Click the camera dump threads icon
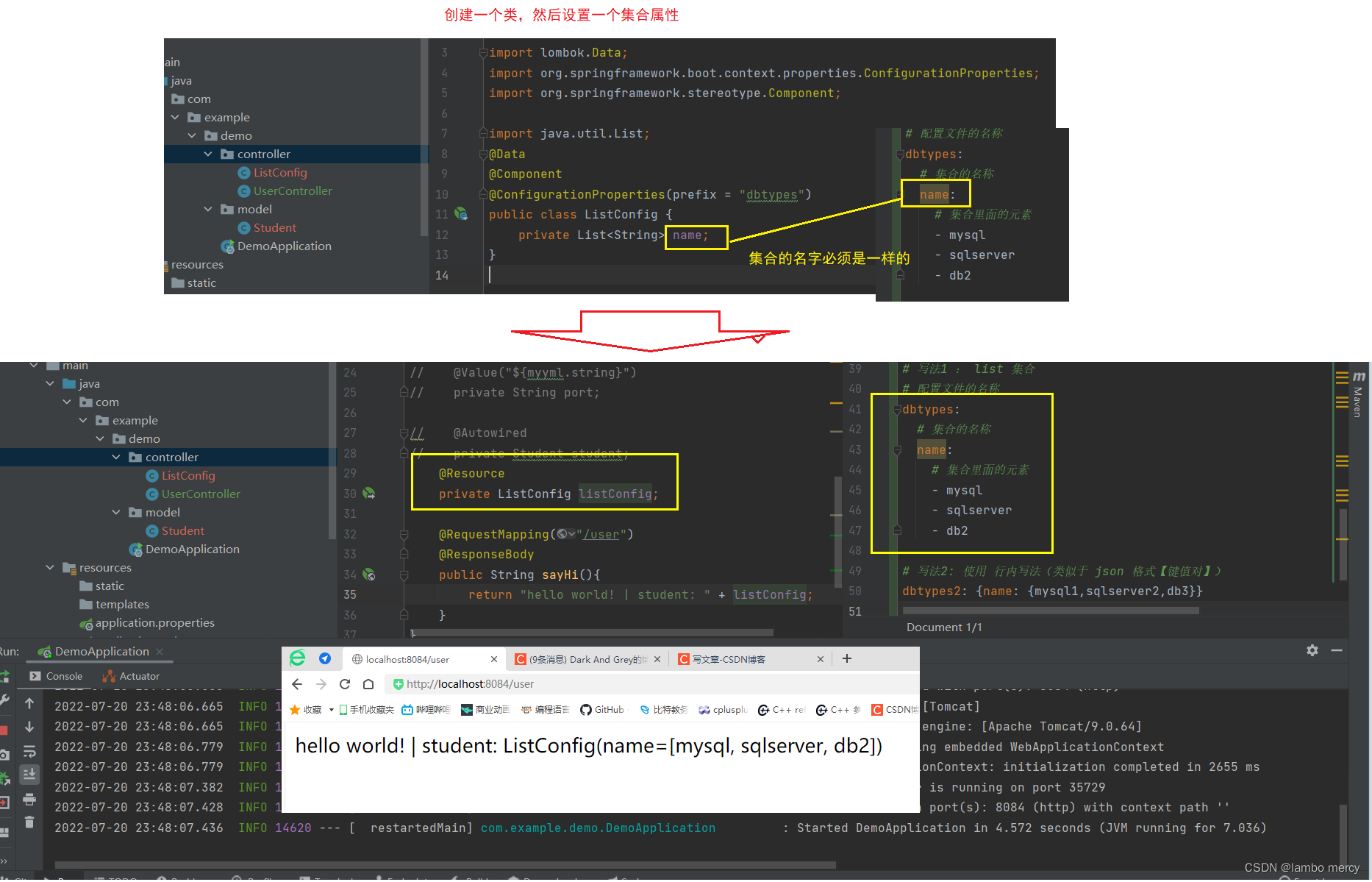The image size is (1372, 882). (4, 754)
